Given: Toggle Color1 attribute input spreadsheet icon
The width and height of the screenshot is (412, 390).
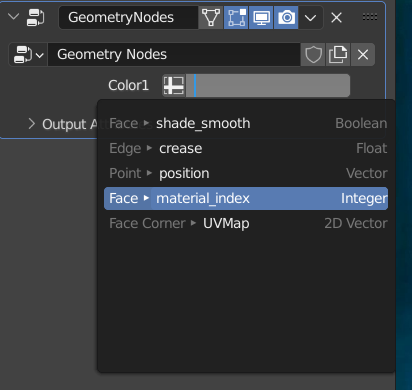Looking at the screenshot, I should pos(174,86).
